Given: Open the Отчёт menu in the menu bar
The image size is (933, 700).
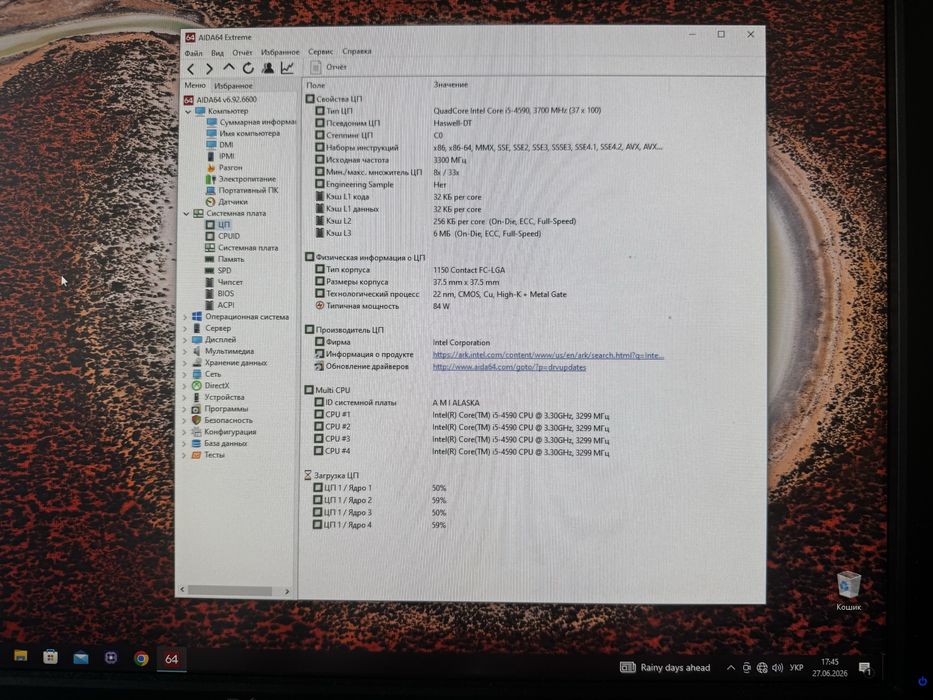Looking at the screenshot, I should 242,52.
